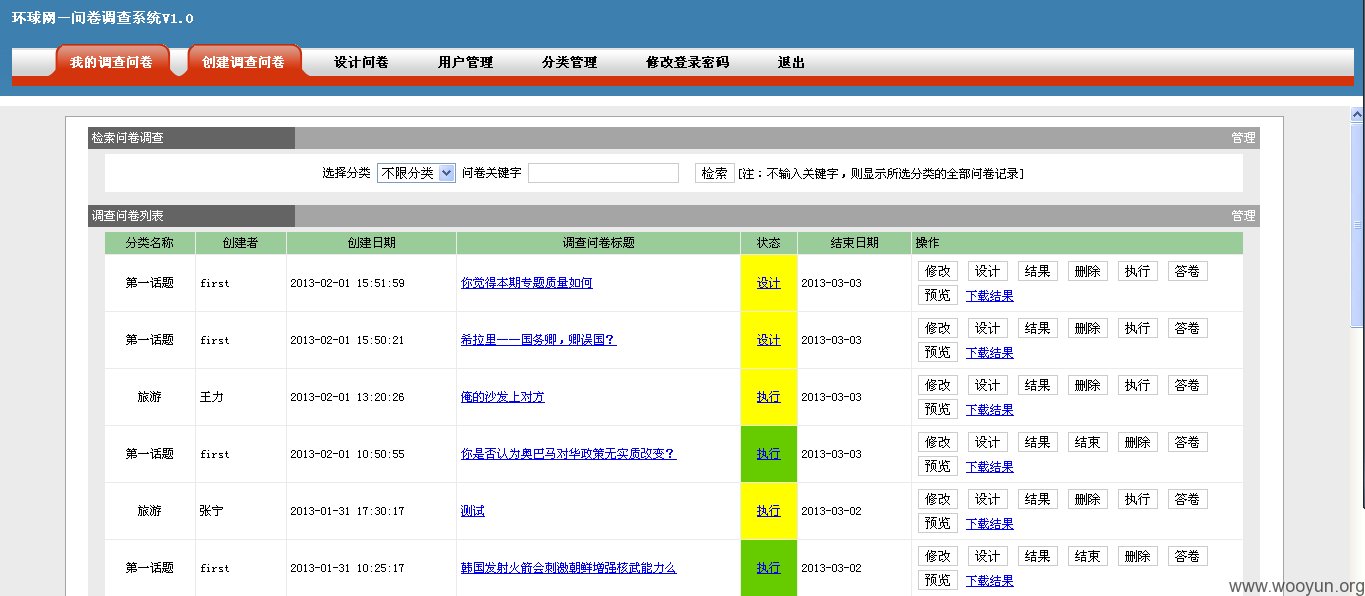Click 设计 button for 你觉得本期专题质量如何
This screenshot has height=596, width=1365.
[x=987, y=271]
